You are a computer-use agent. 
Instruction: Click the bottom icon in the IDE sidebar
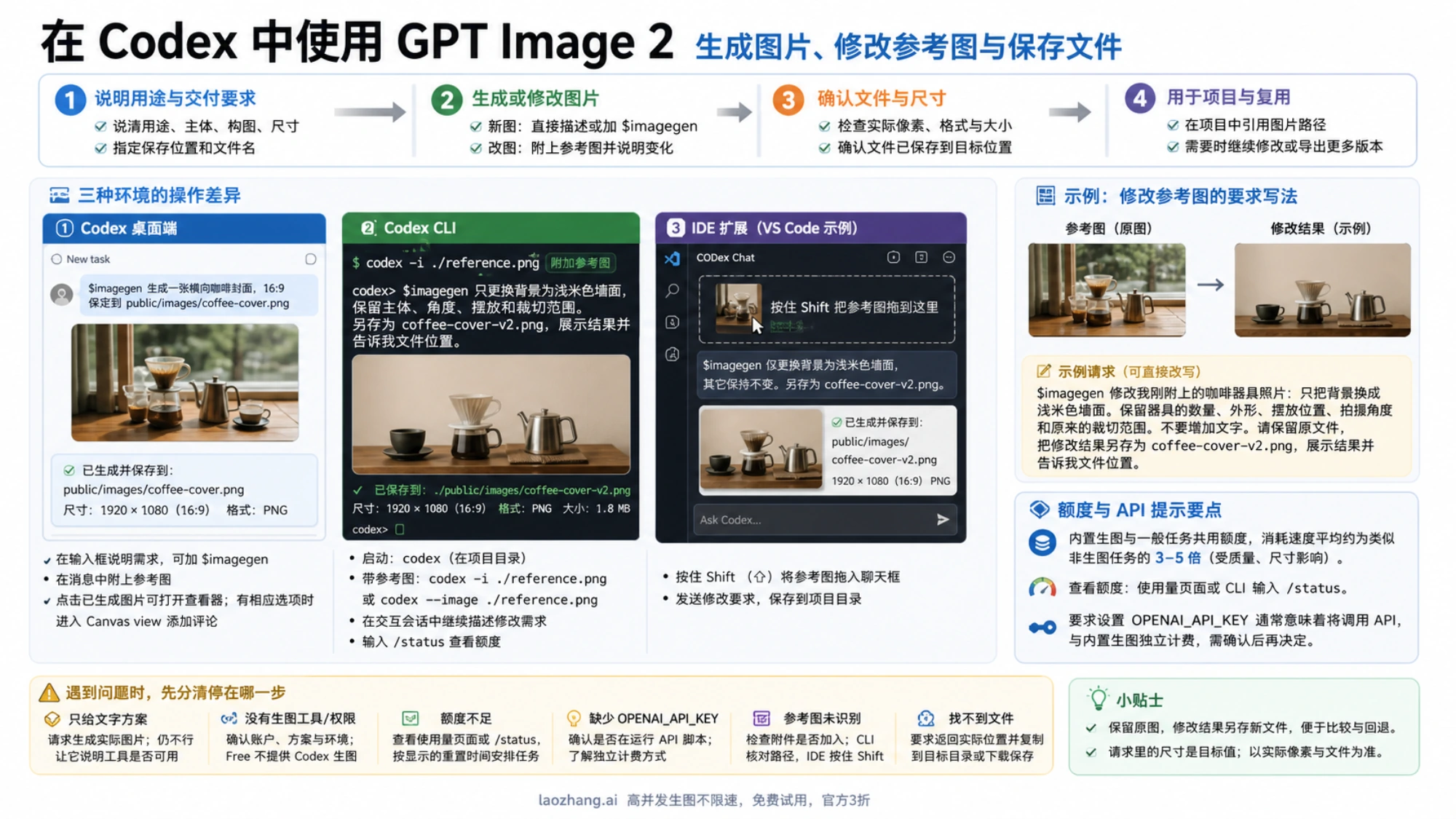tap(672, 354)
